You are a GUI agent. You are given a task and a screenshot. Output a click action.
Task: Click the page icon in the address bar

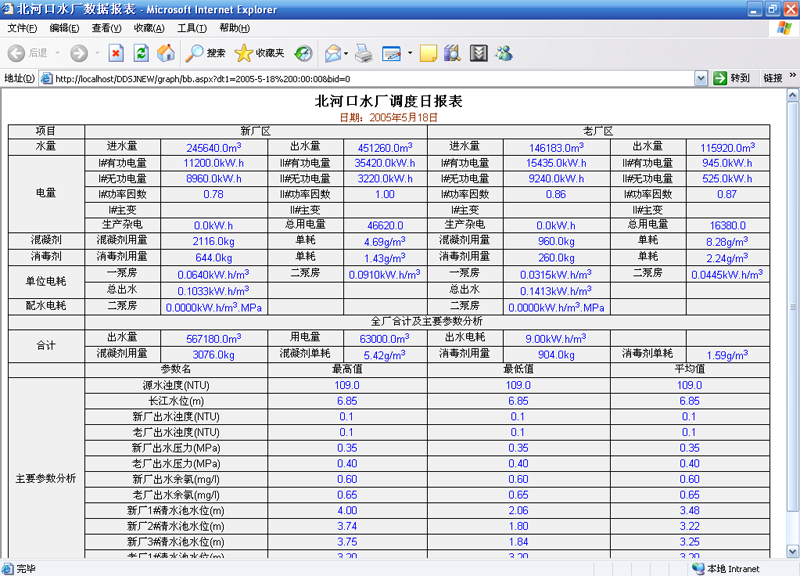pos(46,79)
